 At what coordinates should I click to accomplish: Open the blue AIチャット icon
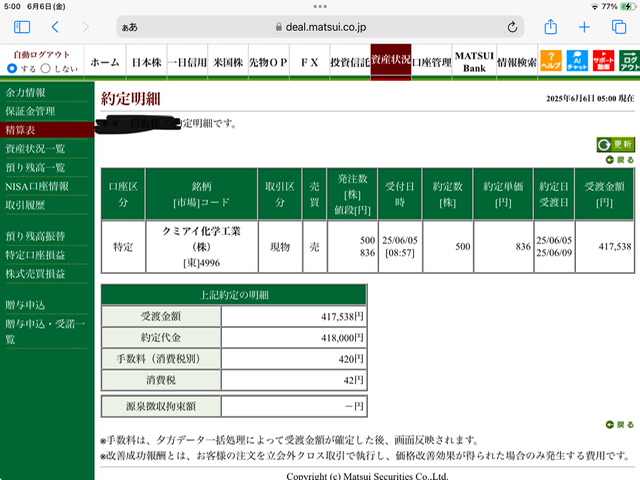coord(577,61)
